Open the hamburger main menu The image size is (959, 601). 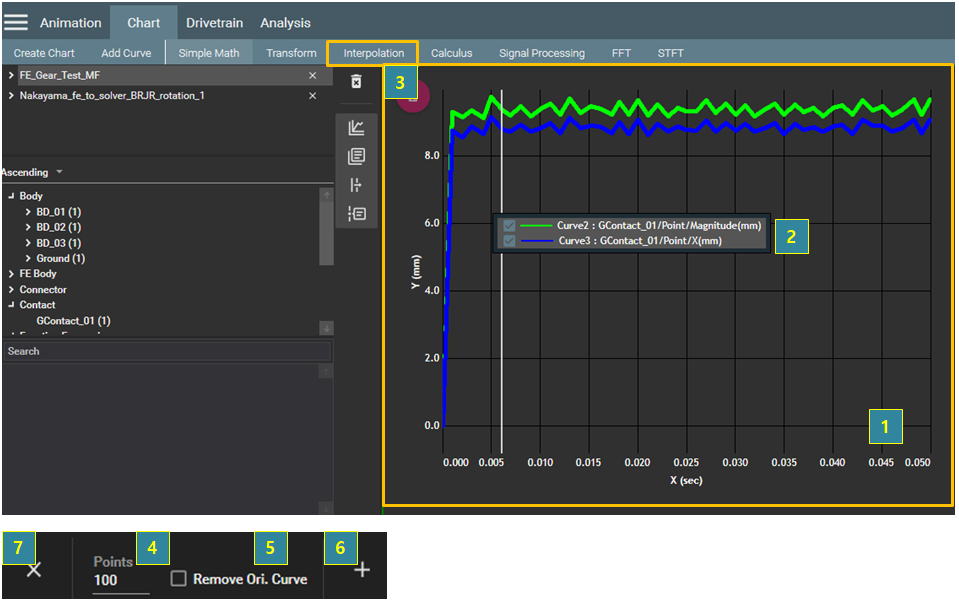pyautogui.click(x=17, y=22)
